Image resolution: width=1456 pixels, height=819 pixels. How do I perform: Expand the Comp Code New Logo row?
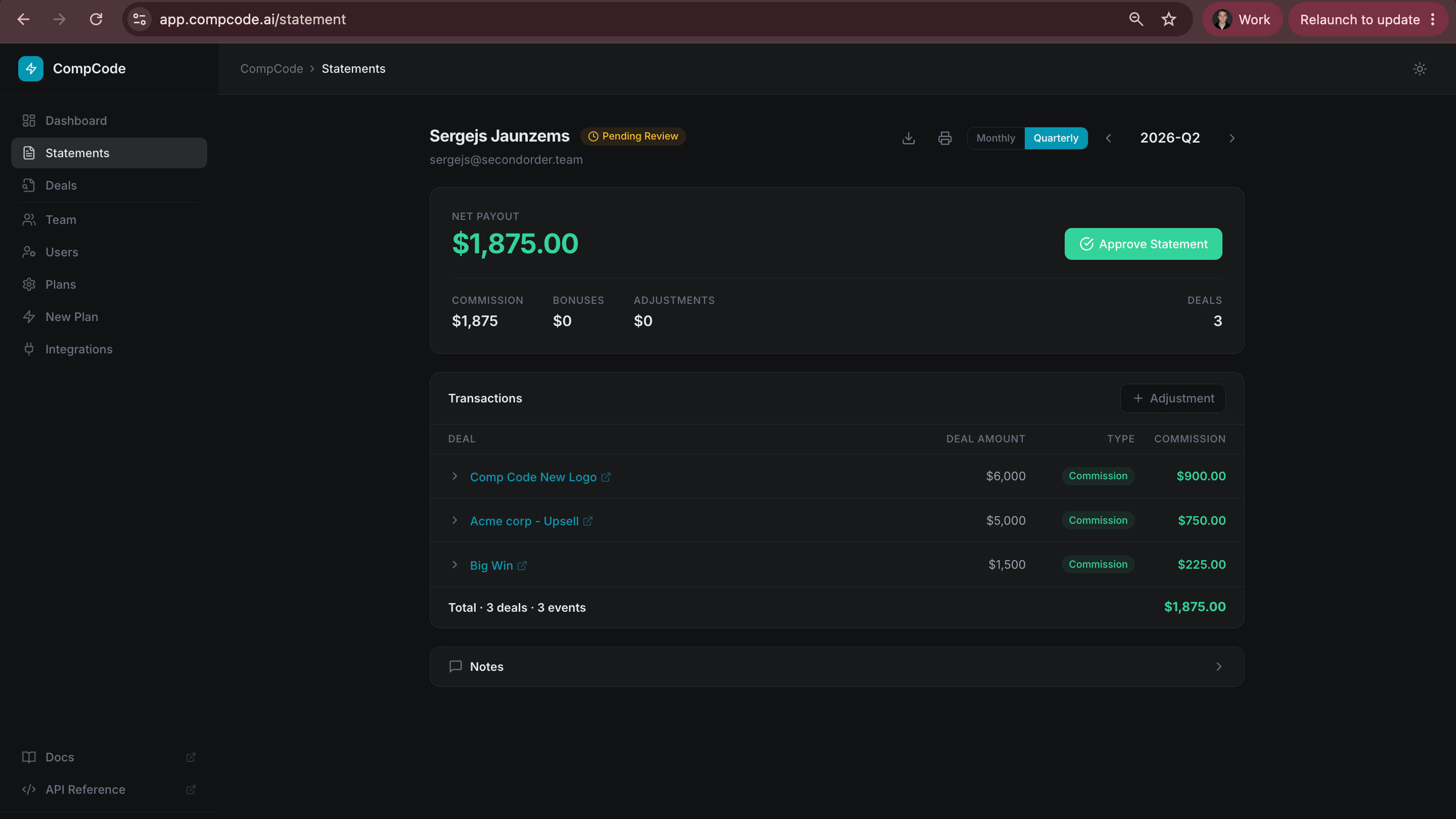(x=454, y=476)
